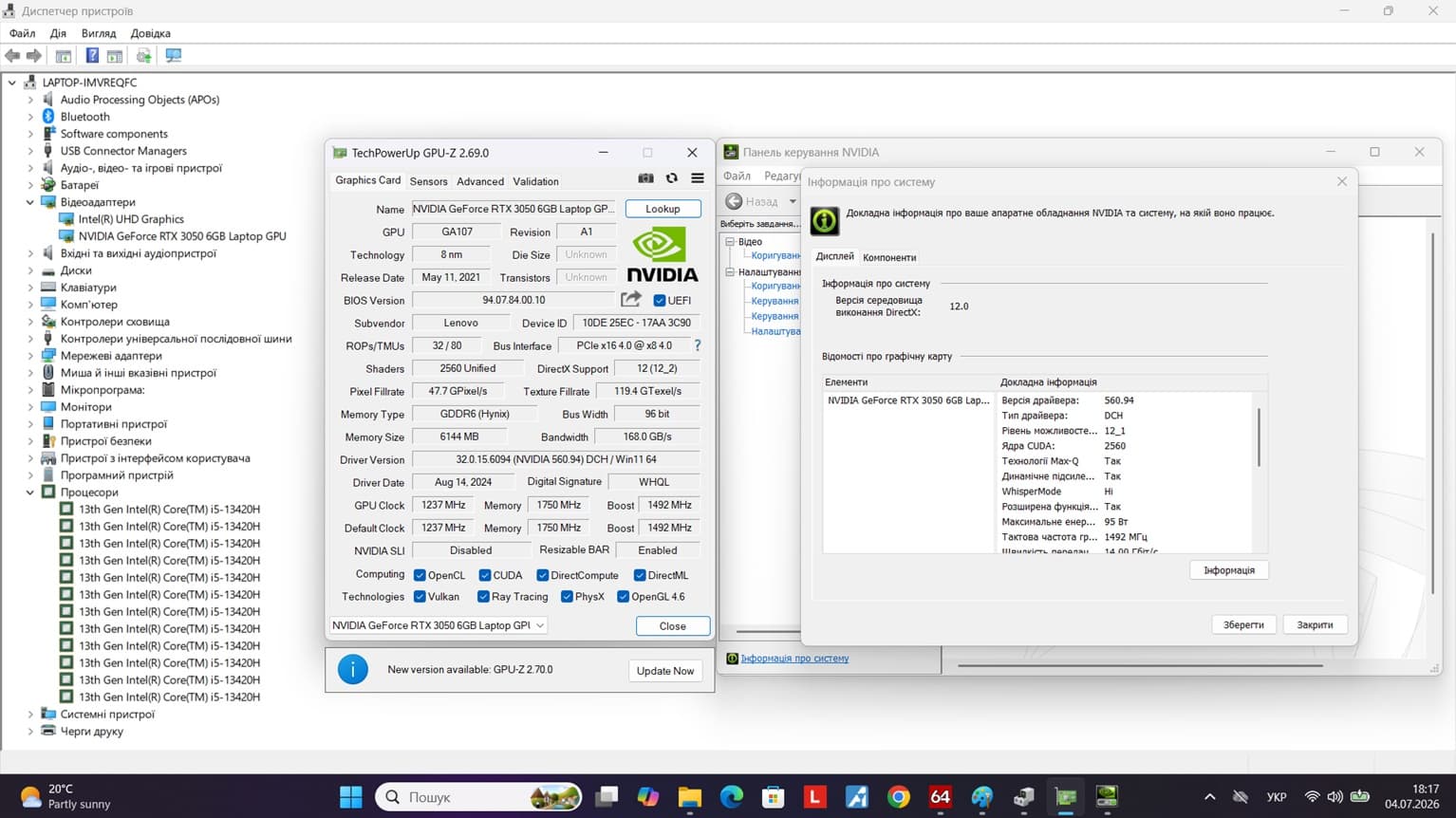The image size is (1456, 818).
Task: Expand the Bluetooth tree node
Action: (x=30, y=117)
